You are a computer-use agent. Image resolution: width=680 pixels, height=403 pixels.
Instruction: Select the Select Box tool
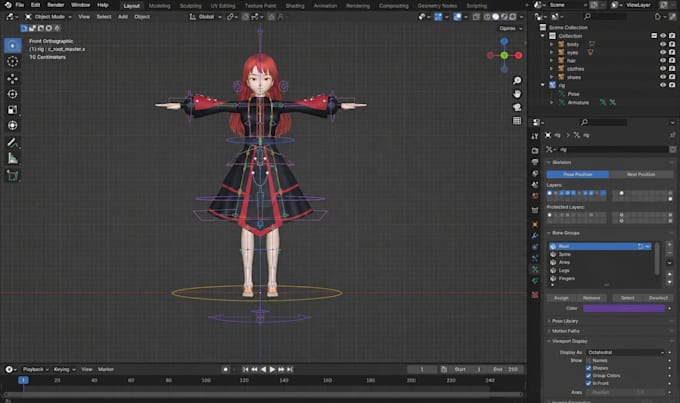pyautogui.click(x=13, y=46)
